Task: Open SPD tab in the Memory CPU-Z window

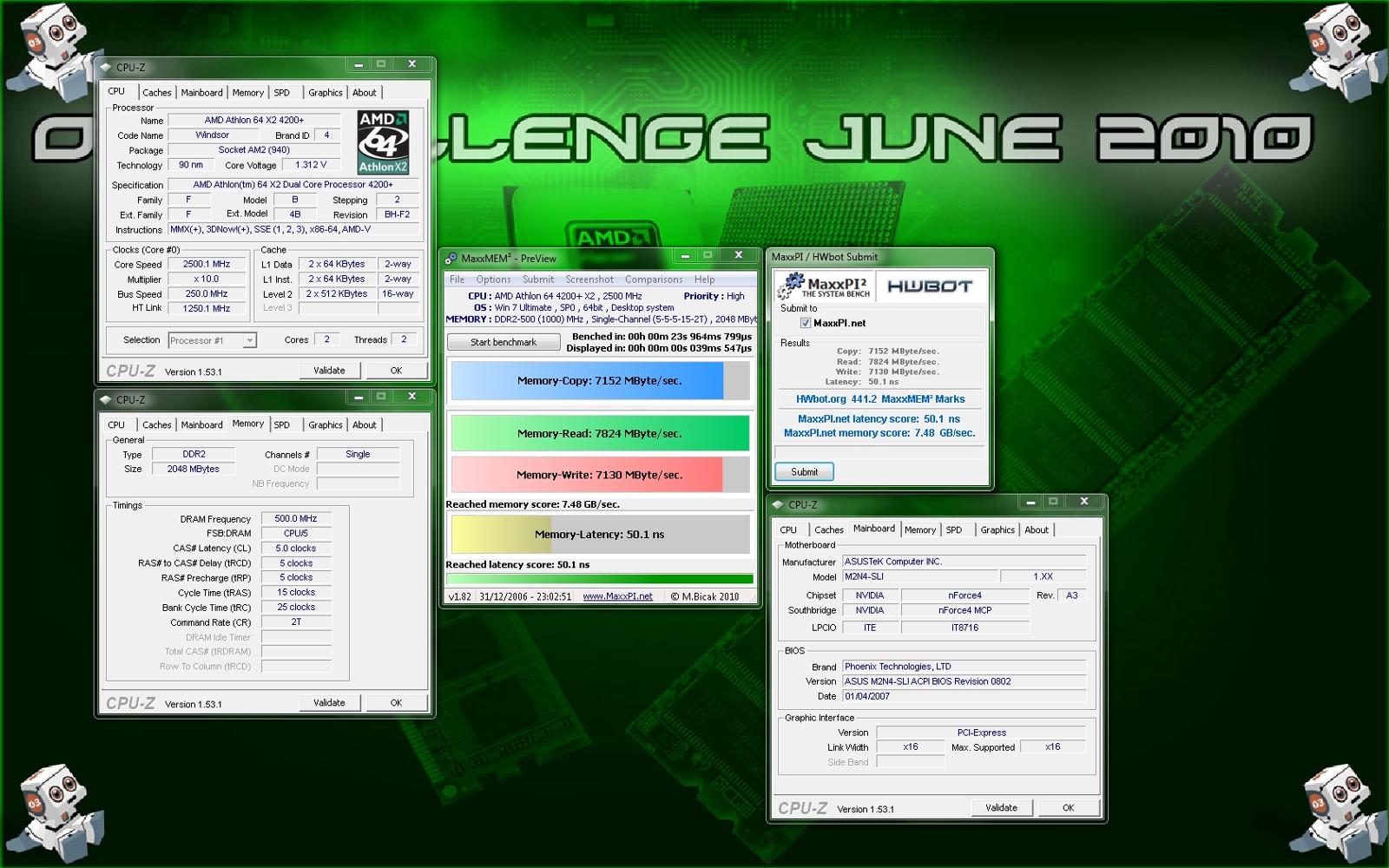Action: point(282,425)
